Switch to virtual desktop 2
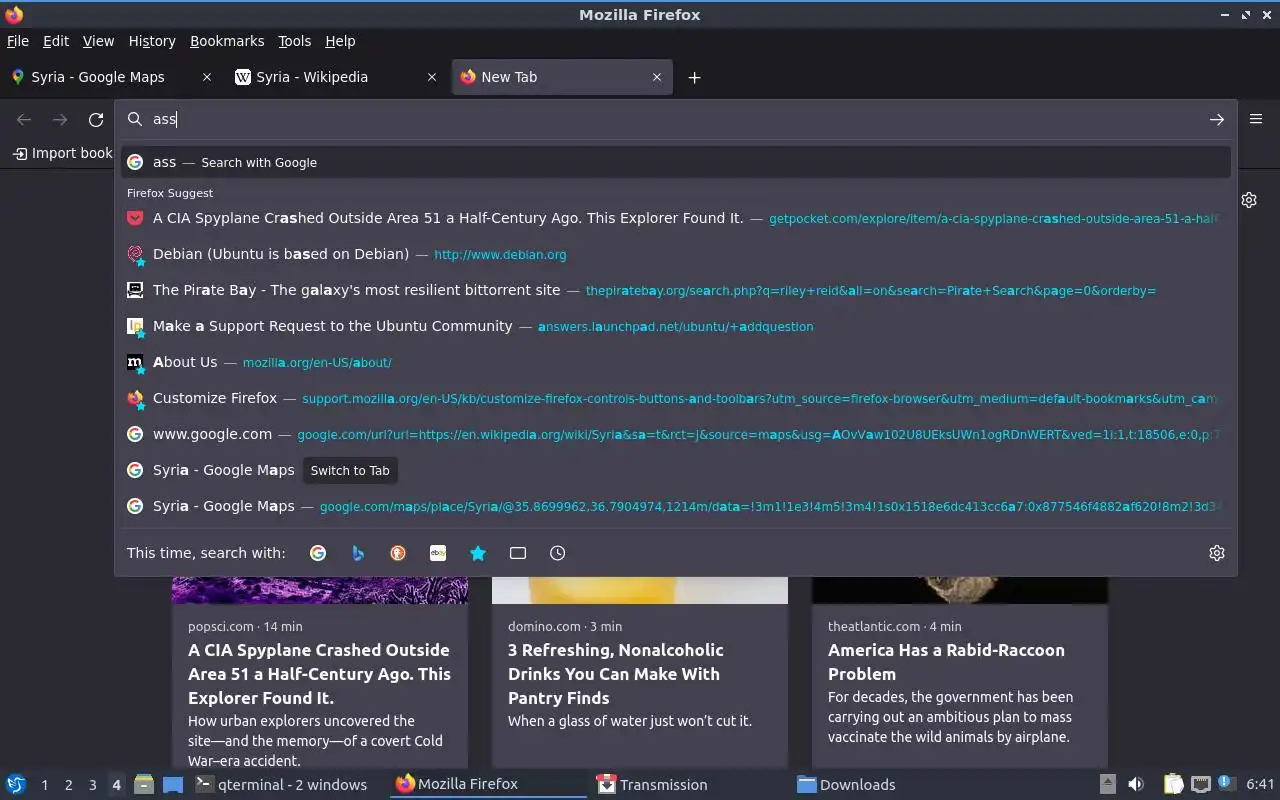Screen dimensions: 1280x800 pos(68,785)
